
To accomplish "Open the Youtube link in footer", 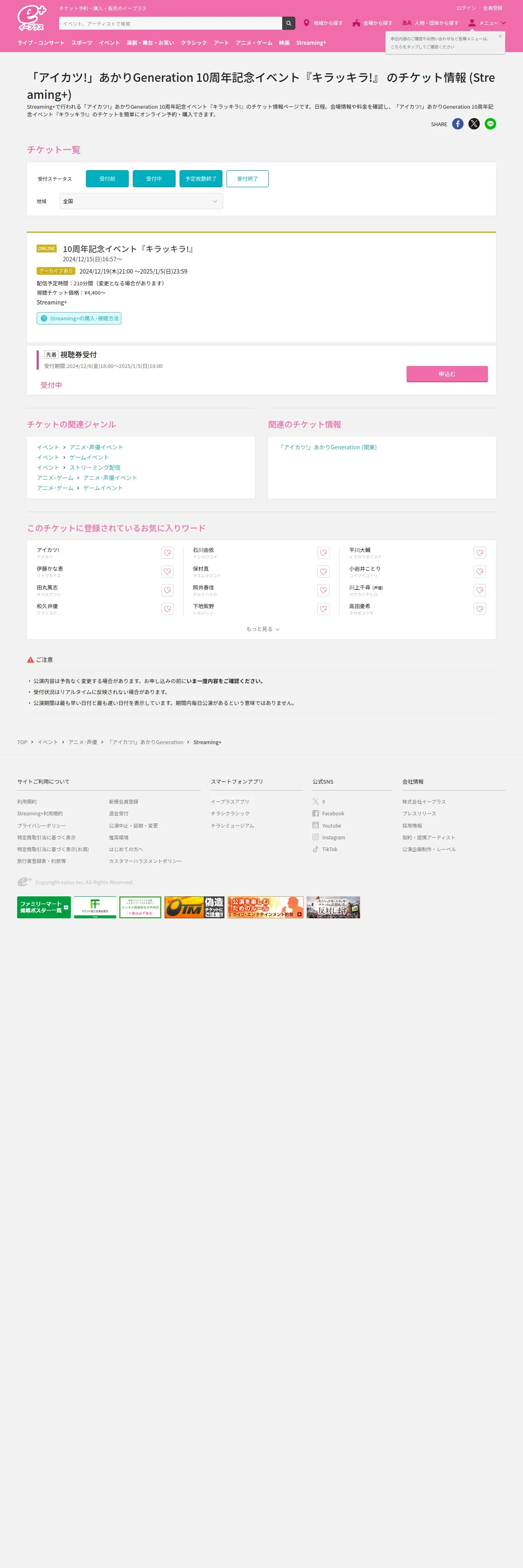I will [x=327, y=826].
